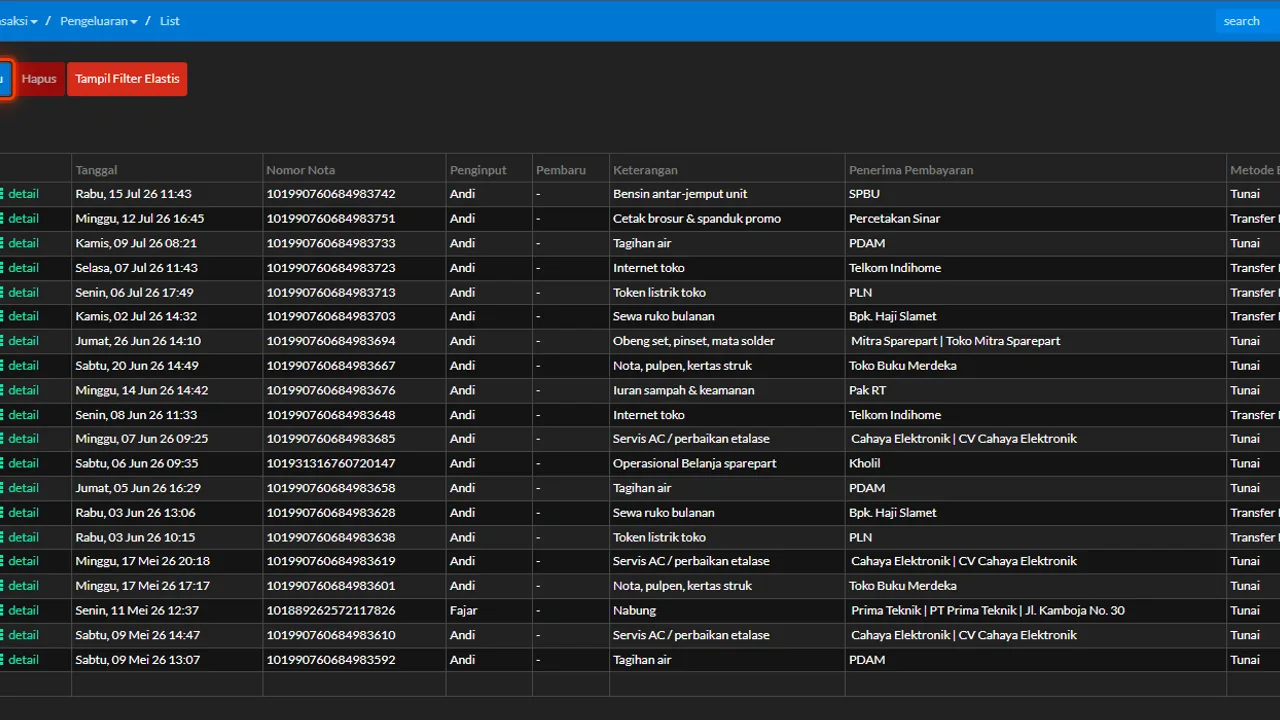Image resolution: width=1280 pixels, height=720 pixels.
Task: Click the List breadcrumb item
Action: coord(170,21)
